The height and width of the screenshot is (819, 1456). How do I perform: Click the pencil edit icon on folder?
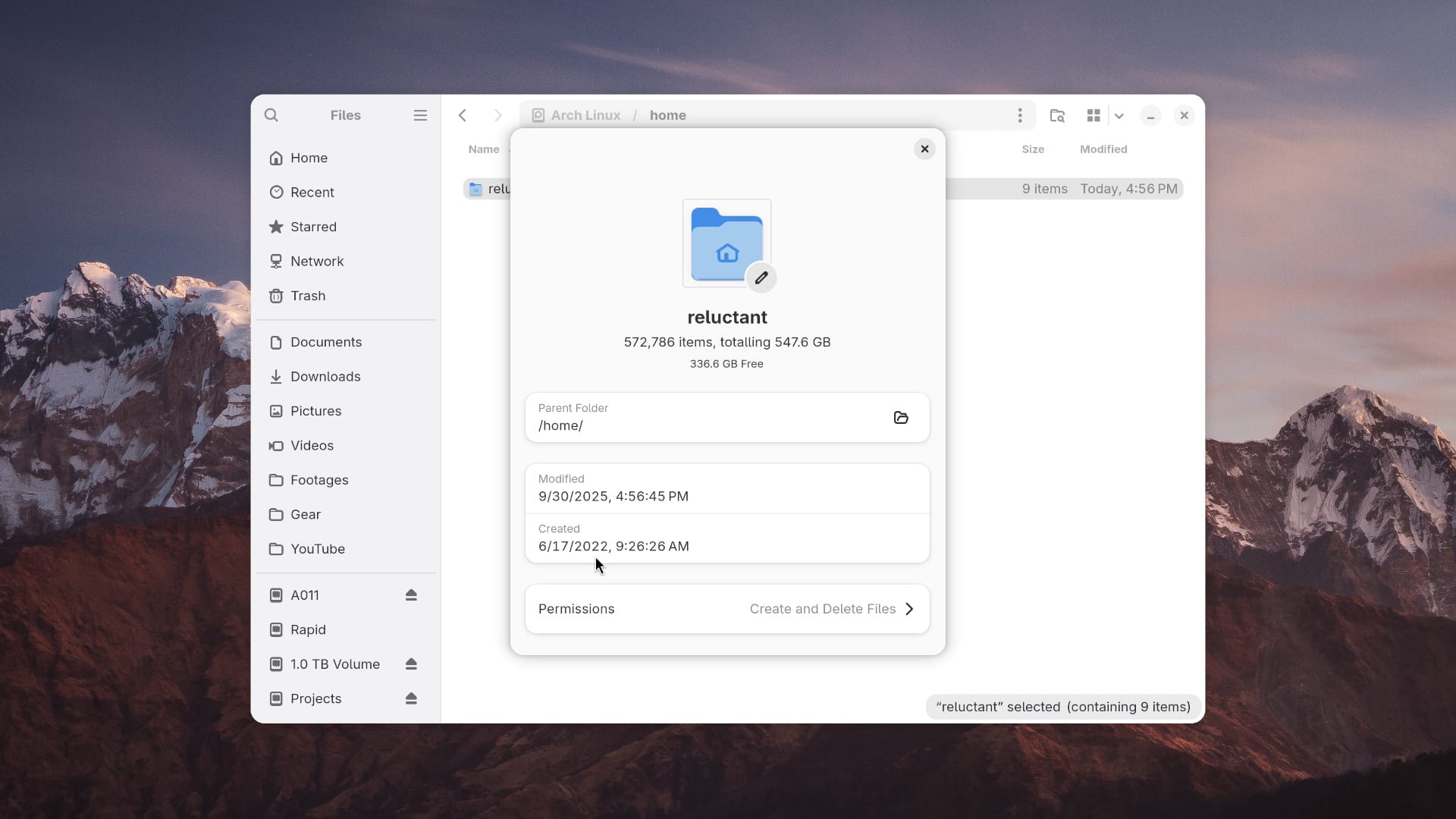point(761,278)
